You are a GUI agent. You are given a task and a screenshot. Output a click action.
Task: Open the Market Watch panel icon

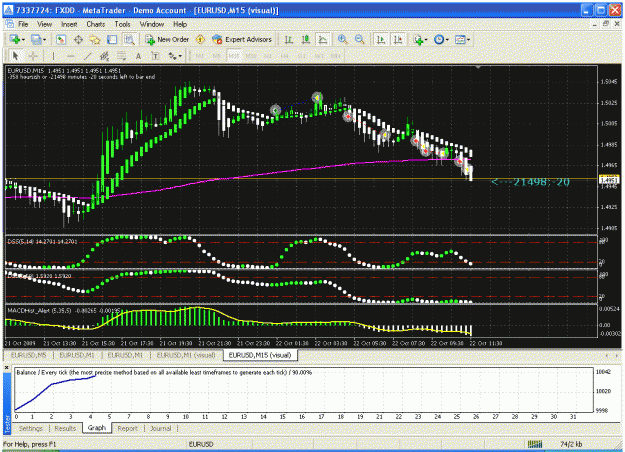point(61,39)
